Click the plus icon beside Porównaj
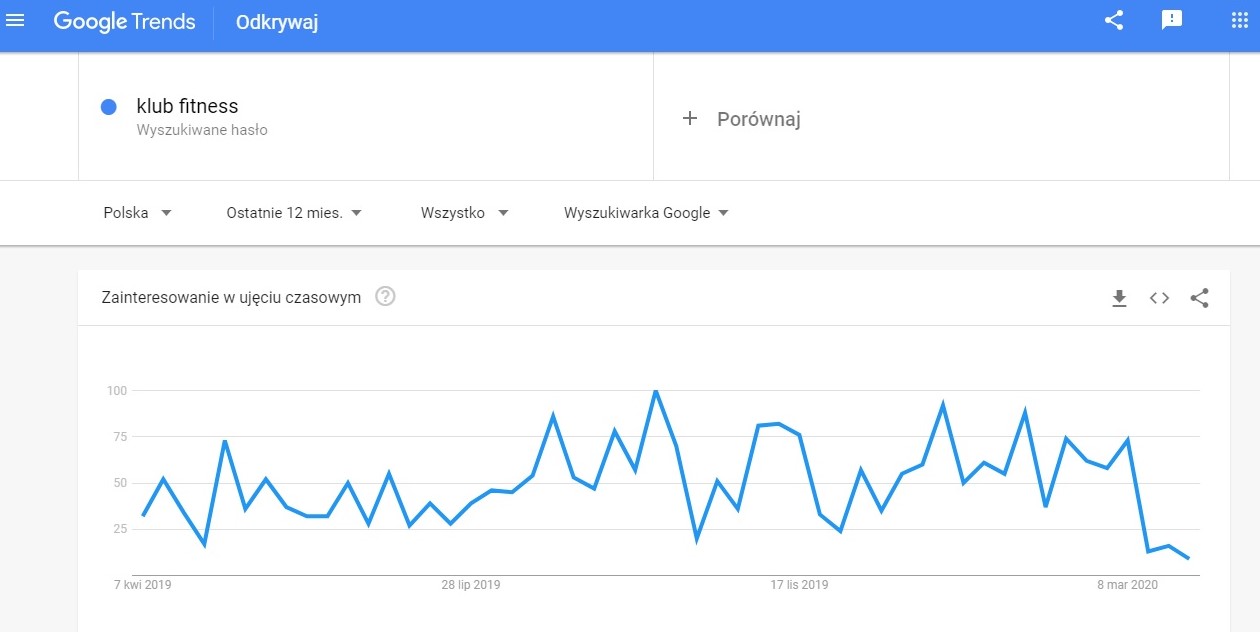1260x632 pixels. click(689, 119)
